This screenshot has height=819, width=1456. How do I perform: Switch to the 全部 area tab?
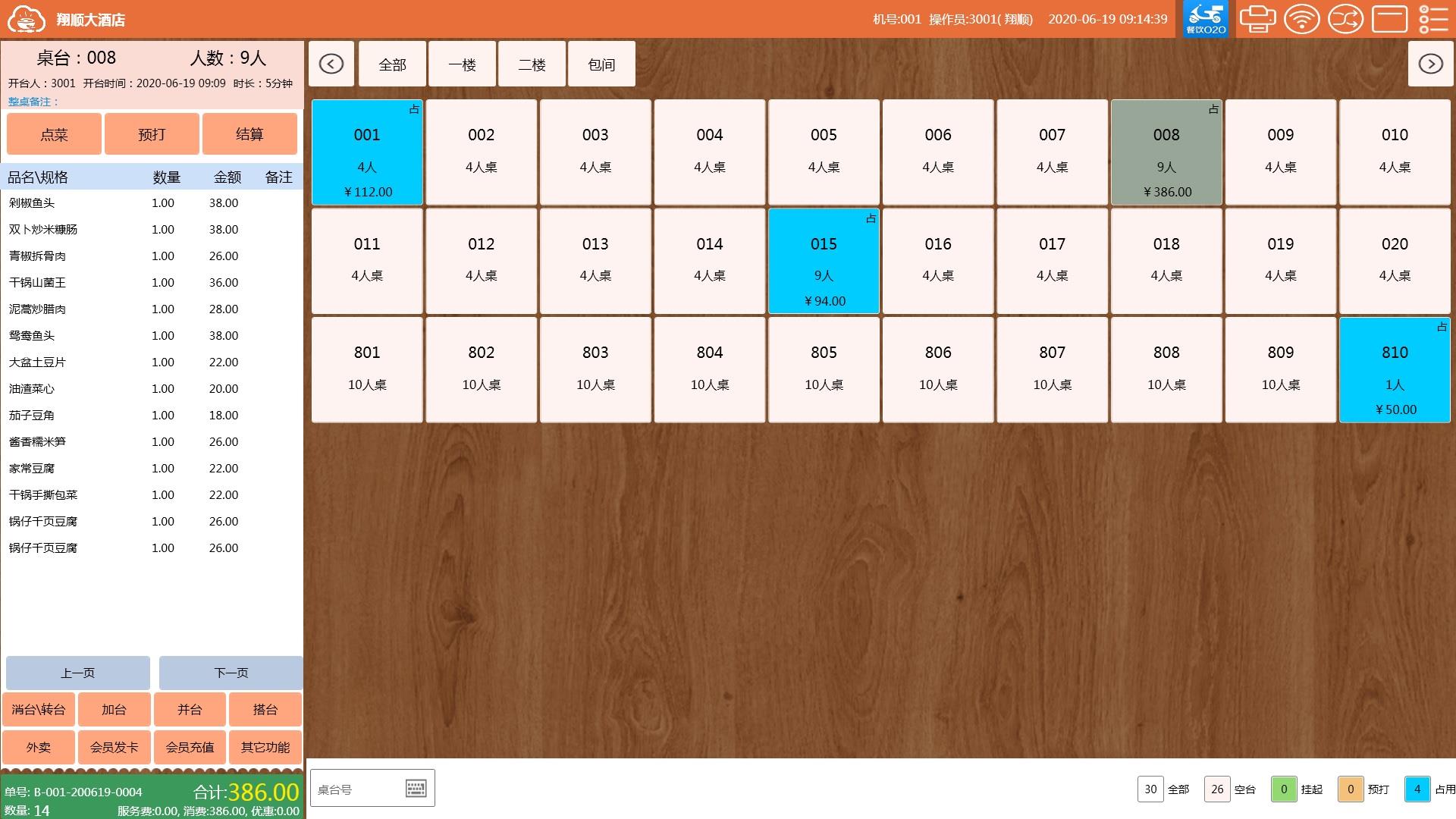tap(392, 64)
